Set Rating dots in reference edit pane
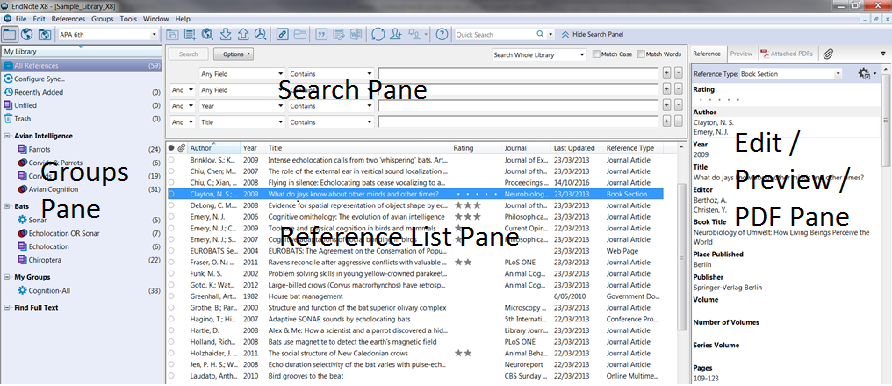 click(x=718, y=99)
